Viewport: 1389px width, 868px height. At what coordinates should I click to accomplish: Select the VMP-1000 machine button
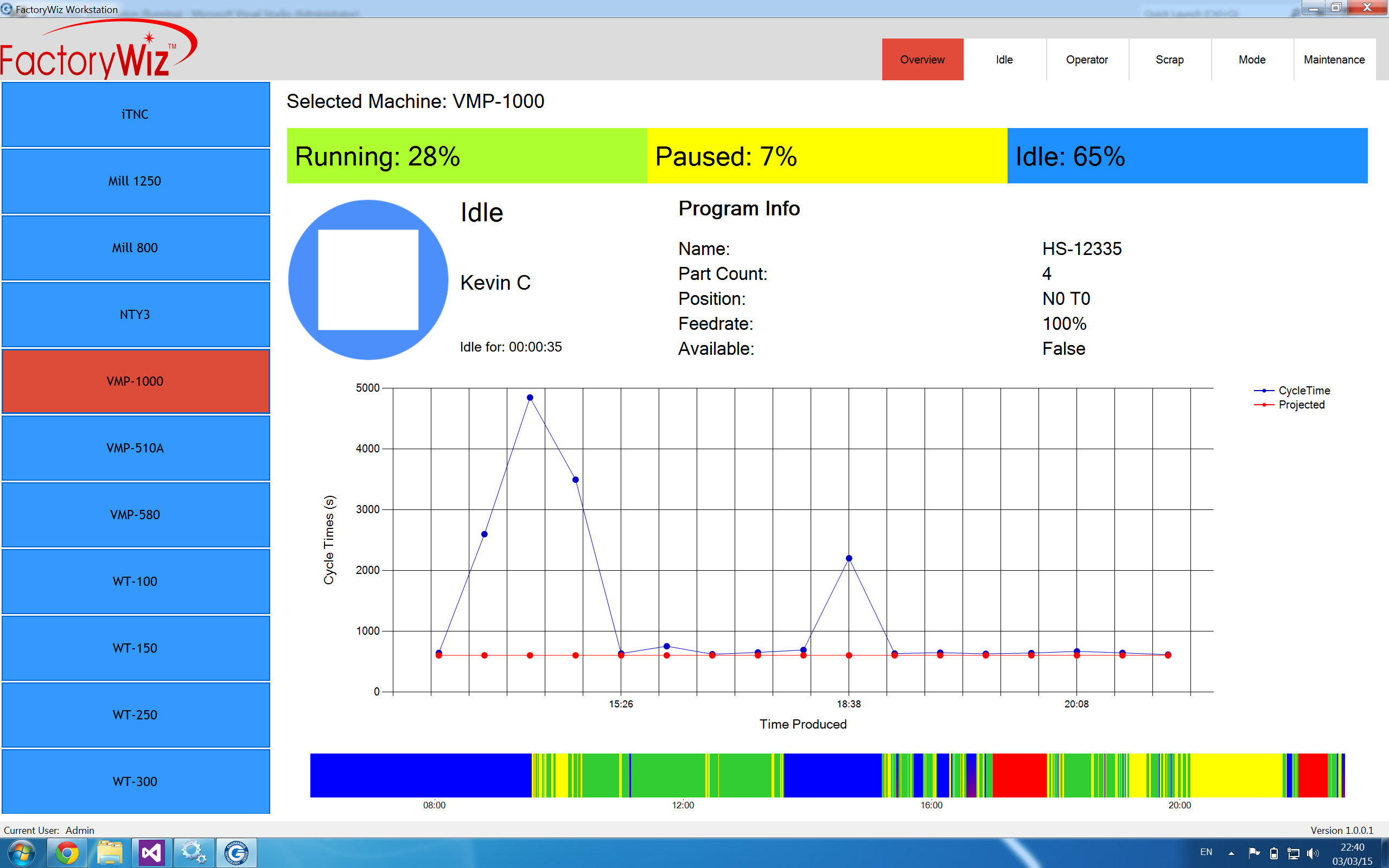(136, 381)
